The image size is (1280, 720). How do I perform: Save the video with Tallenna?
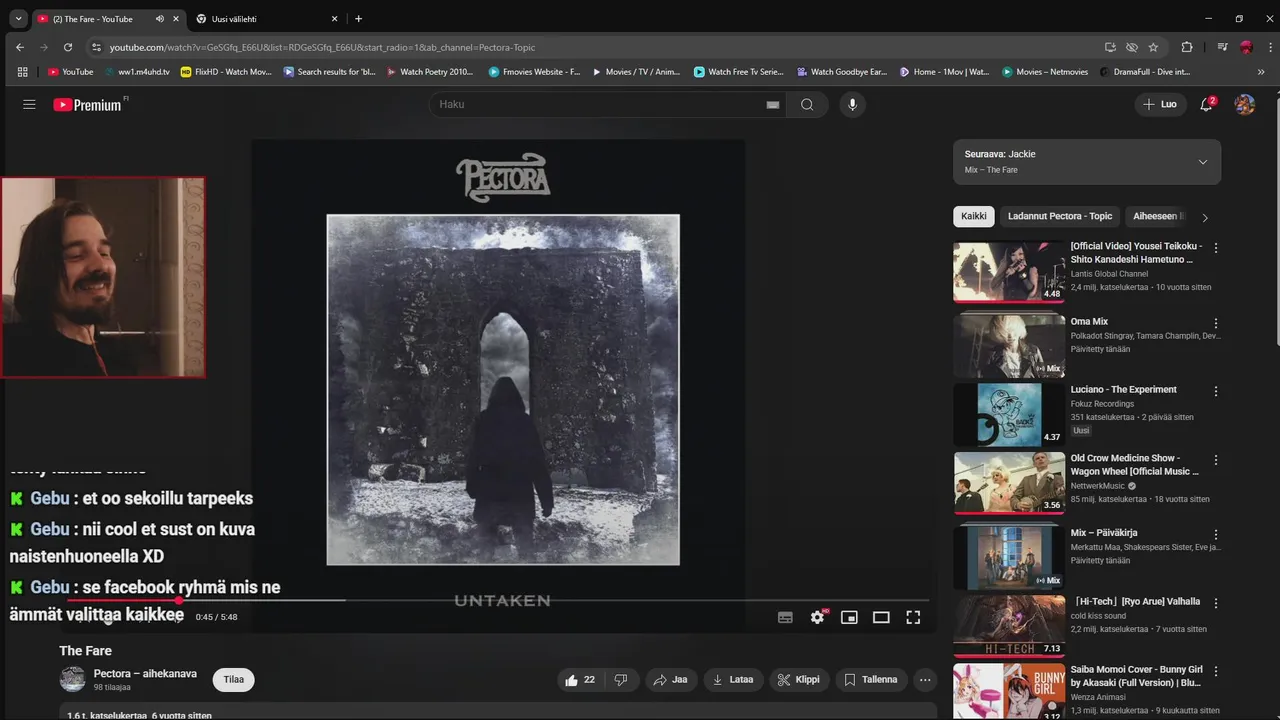click(x=871, y=680)
